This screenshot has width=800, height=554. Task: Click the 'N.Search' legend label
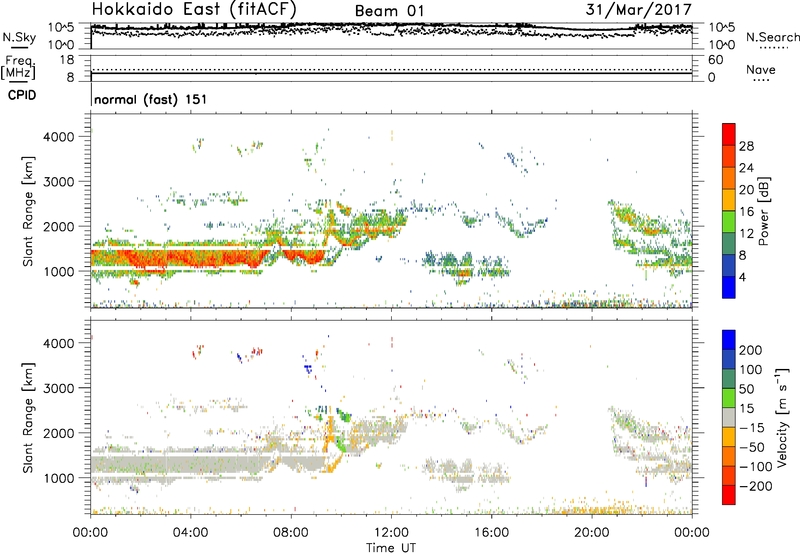pyautogui.click(x=772, y=37)
